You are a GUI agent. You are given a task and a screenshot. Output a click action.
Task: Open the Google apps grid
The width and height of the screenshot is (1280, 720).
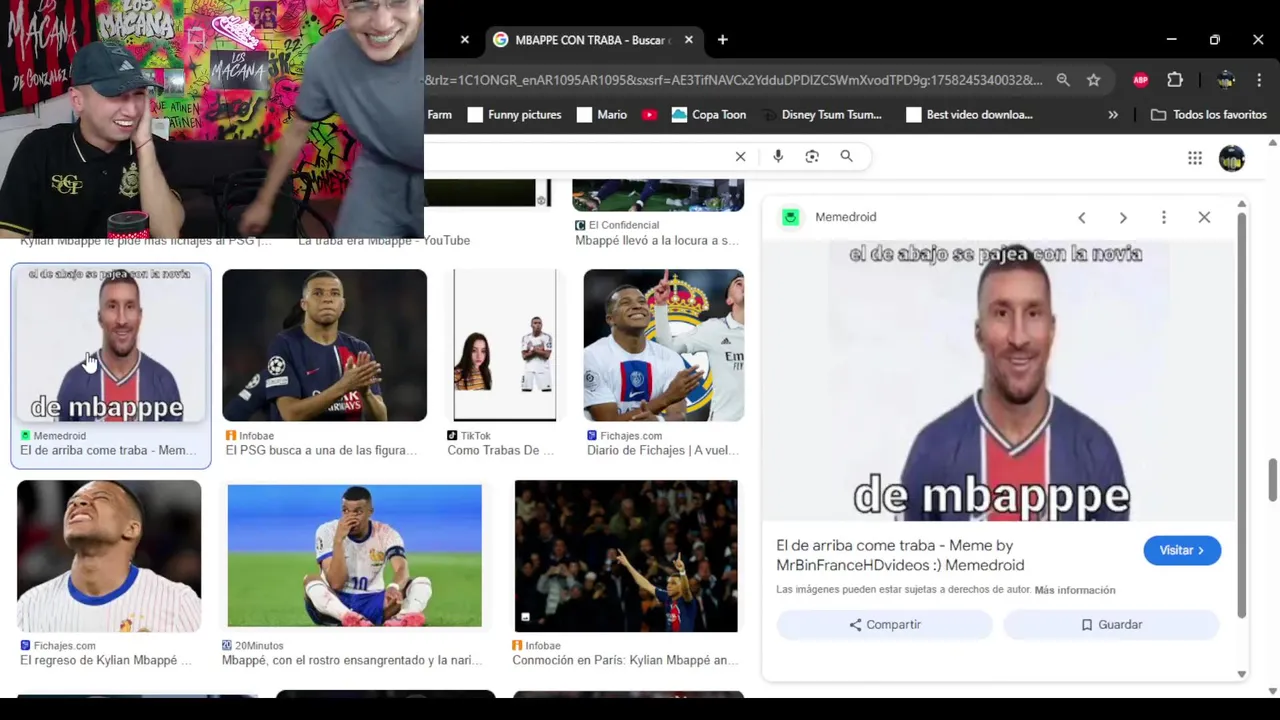coord(1194,158)
